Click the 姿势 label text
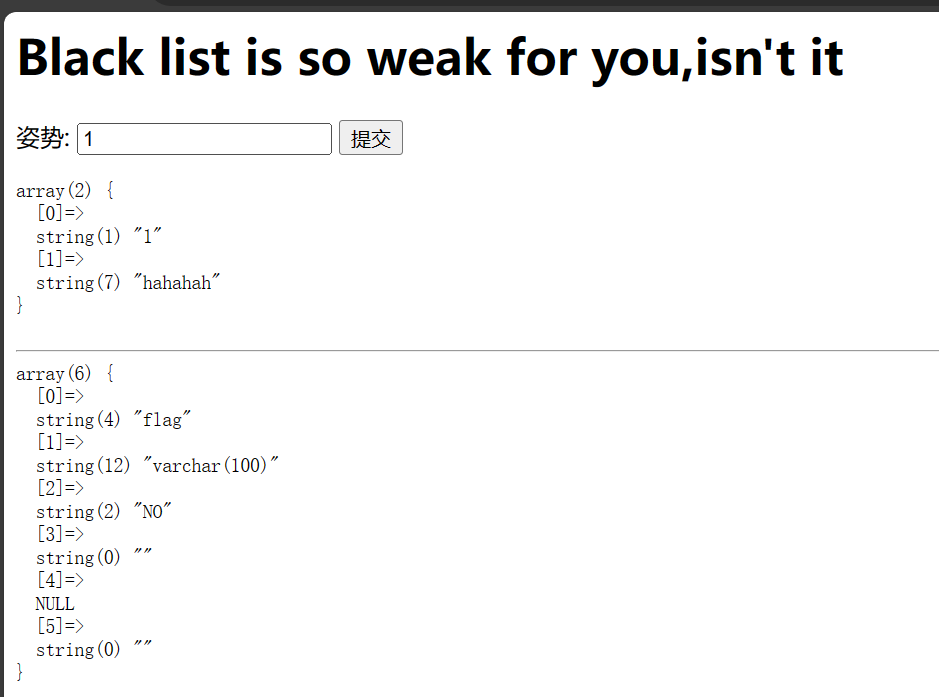The width and height of the screenshot is (939, 697). tap(42, 139)
